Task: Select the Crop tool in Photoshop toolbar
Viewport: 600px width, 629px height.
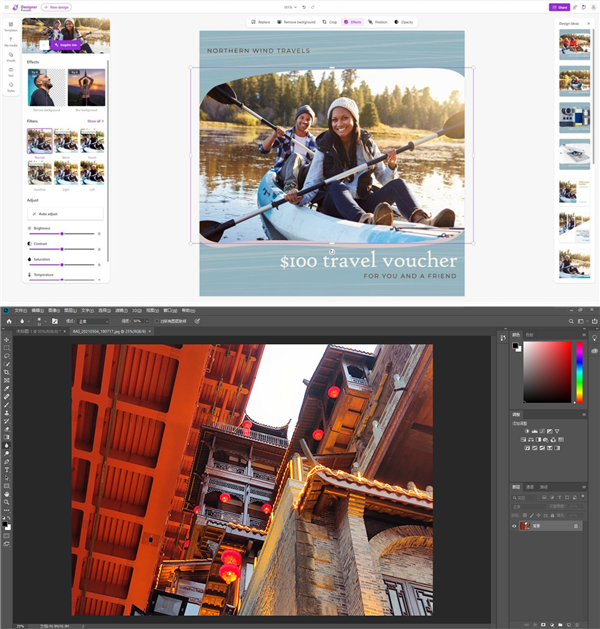Action: pyautogui.click(x=6, y=372)
